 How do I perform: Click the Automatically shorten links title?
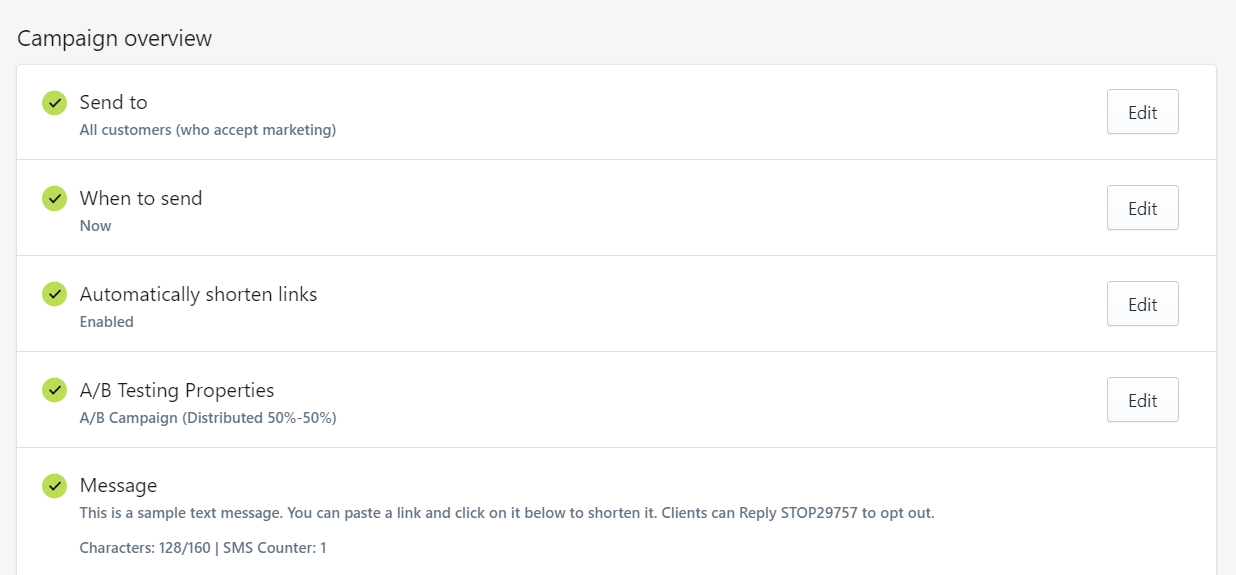[199, 294]
